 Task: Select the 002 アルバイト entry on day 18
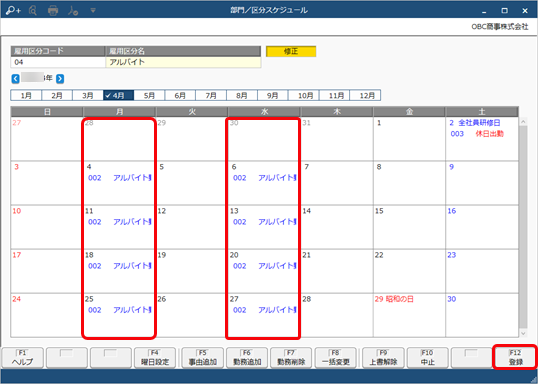pyautogui.click(x=119, y=266)
